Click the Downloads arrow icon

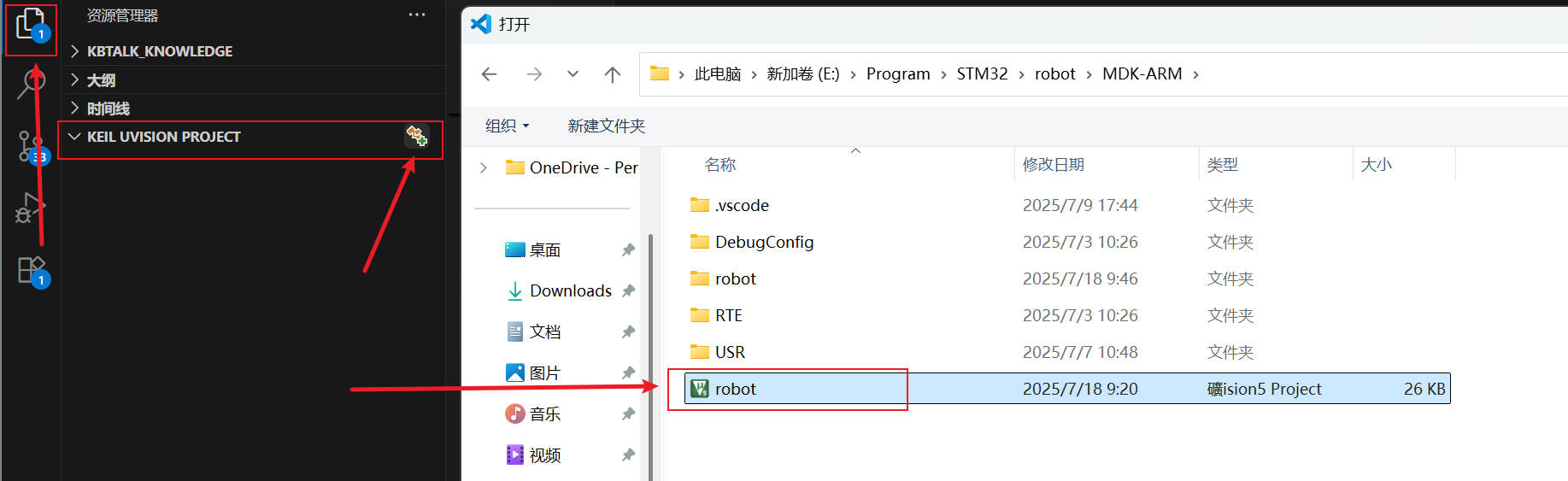pos(515,290)
